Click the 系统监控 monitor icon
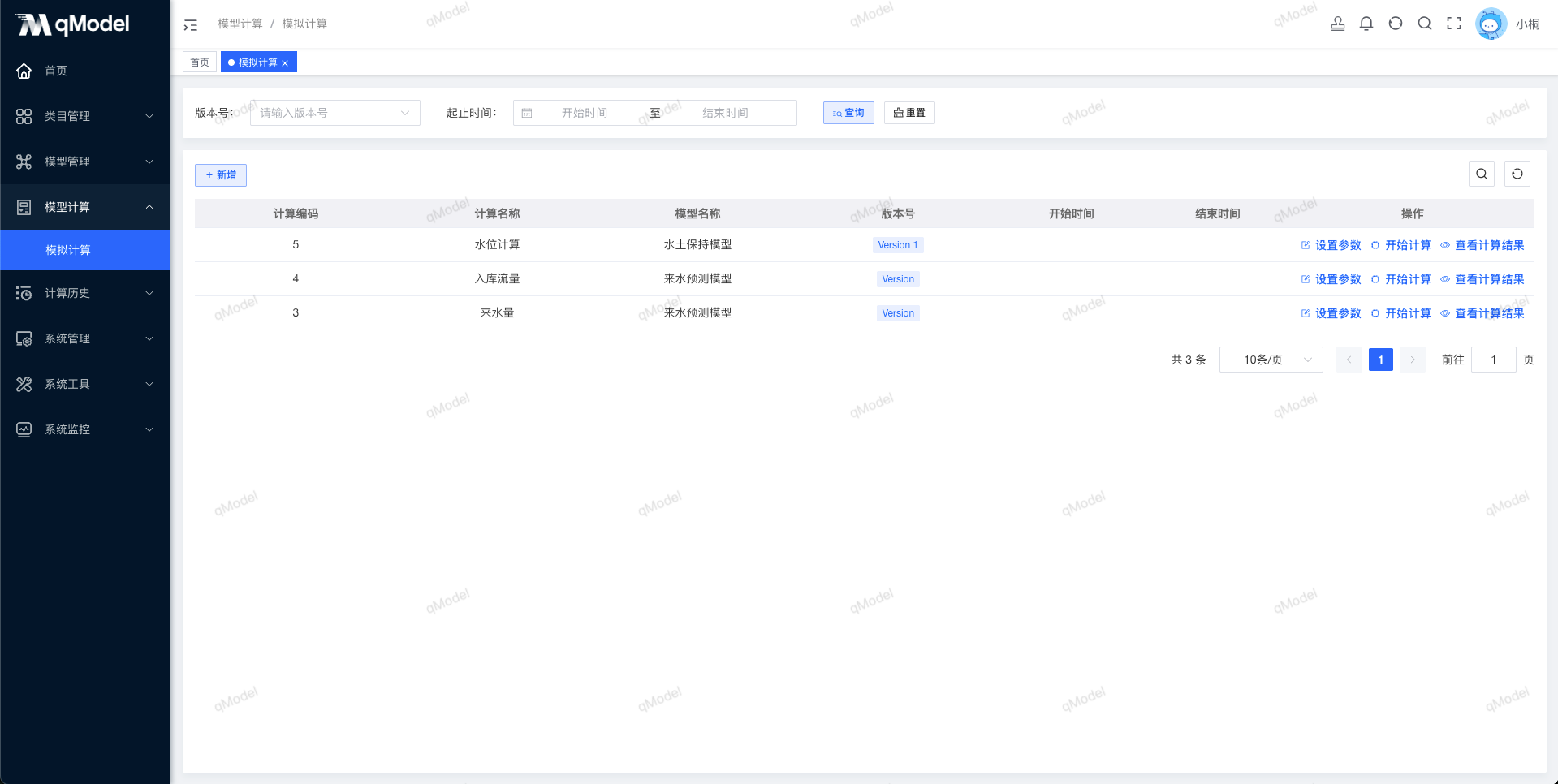The width and height of the screenshot is (1558, 784). 24,429
